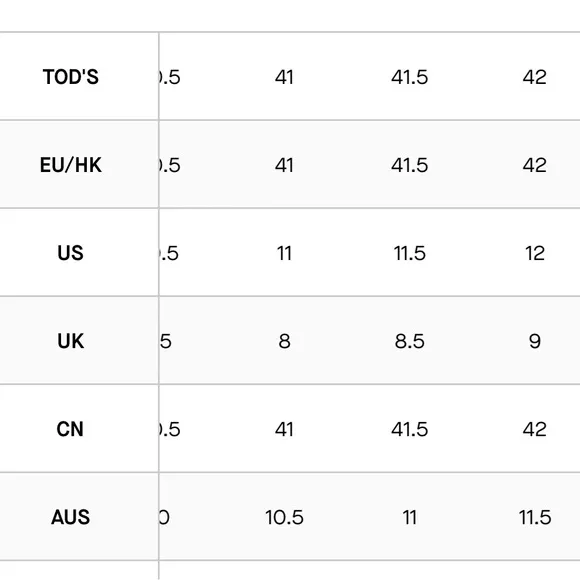The height and width of the screenshot is (580, 580).
Task: Pick US size 12 cell
Action: pyautogui.click(x=535, y=253)
